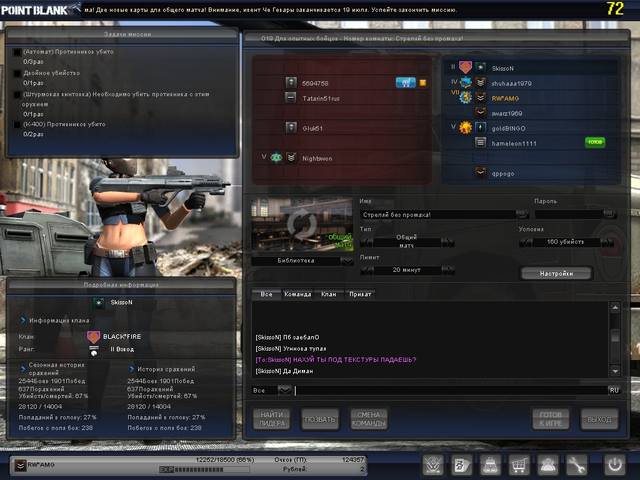The width and height of the screenshot is (640, 480).
Task: Click rank icon next to qppogo
Action: click(480, 173)
